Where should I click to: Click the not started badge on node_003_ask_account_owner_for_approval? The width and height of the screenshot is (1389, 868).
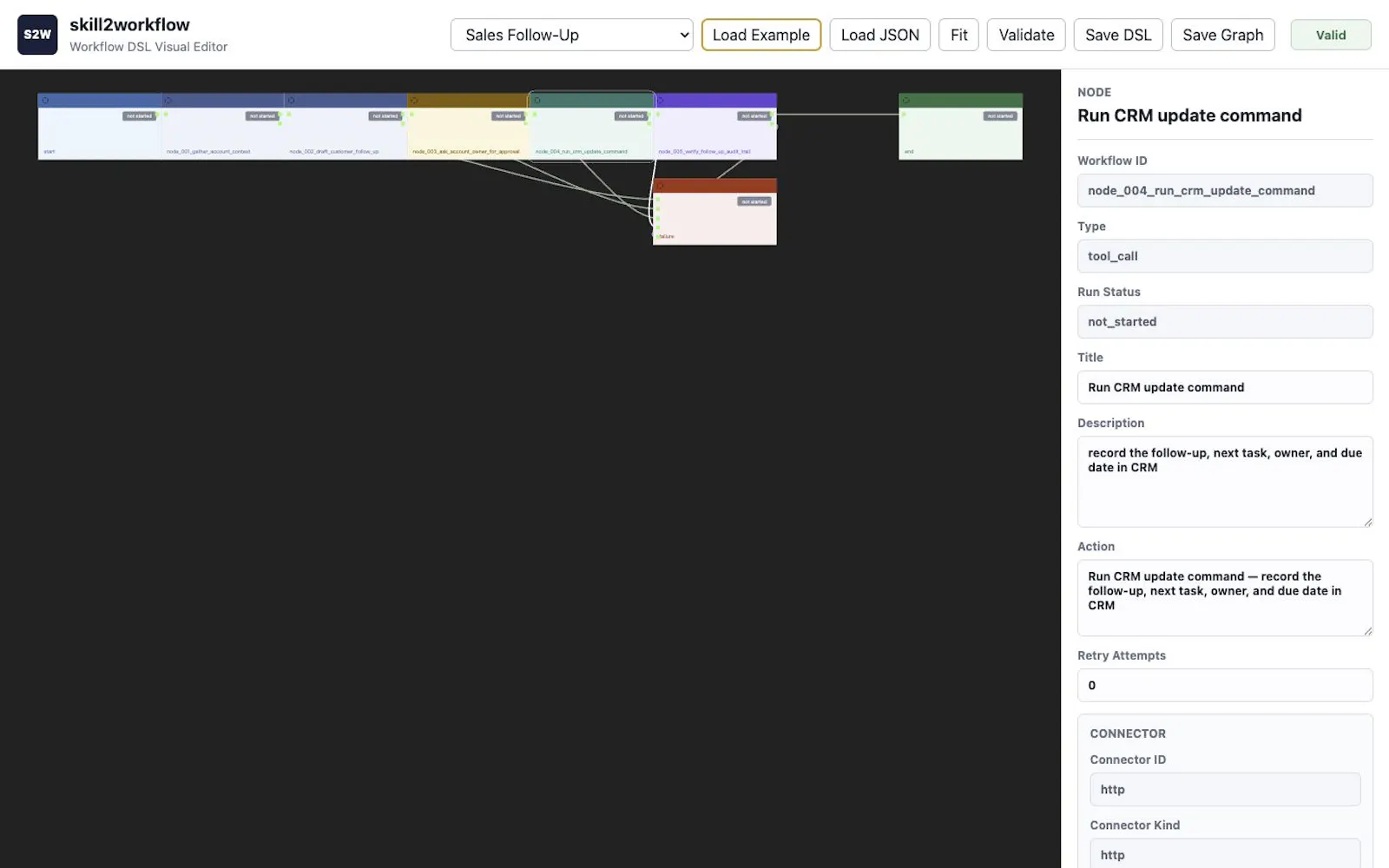(508, 116)
